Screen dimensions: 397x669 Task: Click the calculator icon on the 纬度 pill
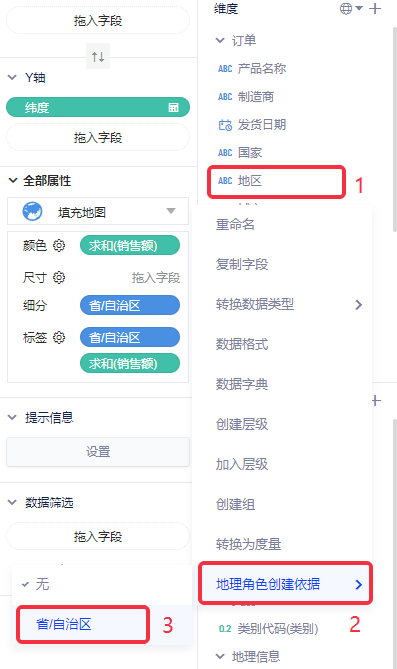tap(173, 108)
